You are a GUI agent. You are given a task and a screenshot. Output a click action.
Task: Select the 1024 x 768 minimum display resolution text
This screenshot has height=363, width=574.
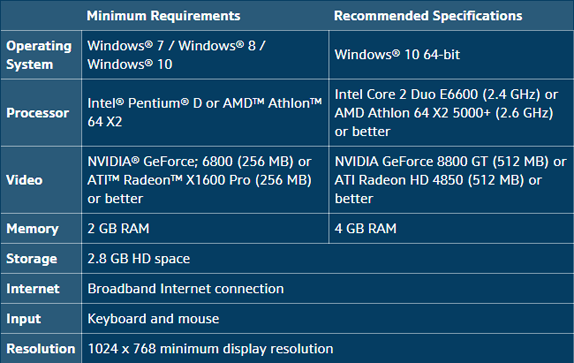click(x=210, y=349)
